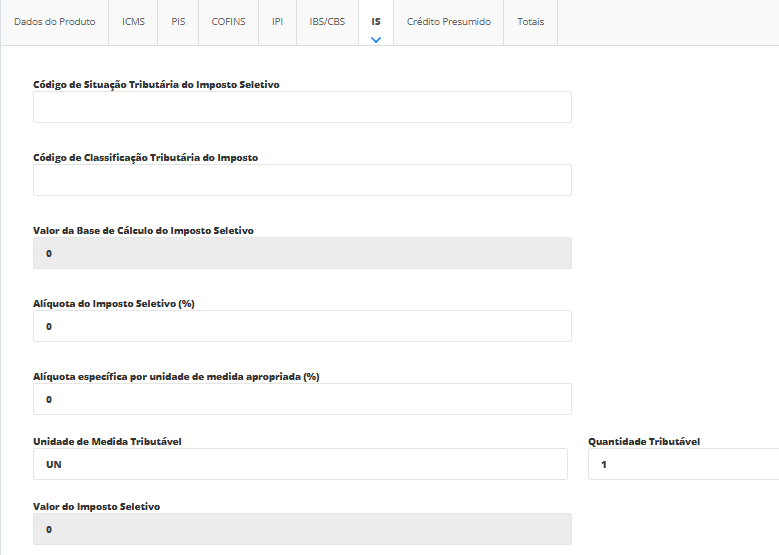The height and width of the screenshot is (555, 779).
Task: Switch to the Dados do Produto tab
Action: (54, 22)
